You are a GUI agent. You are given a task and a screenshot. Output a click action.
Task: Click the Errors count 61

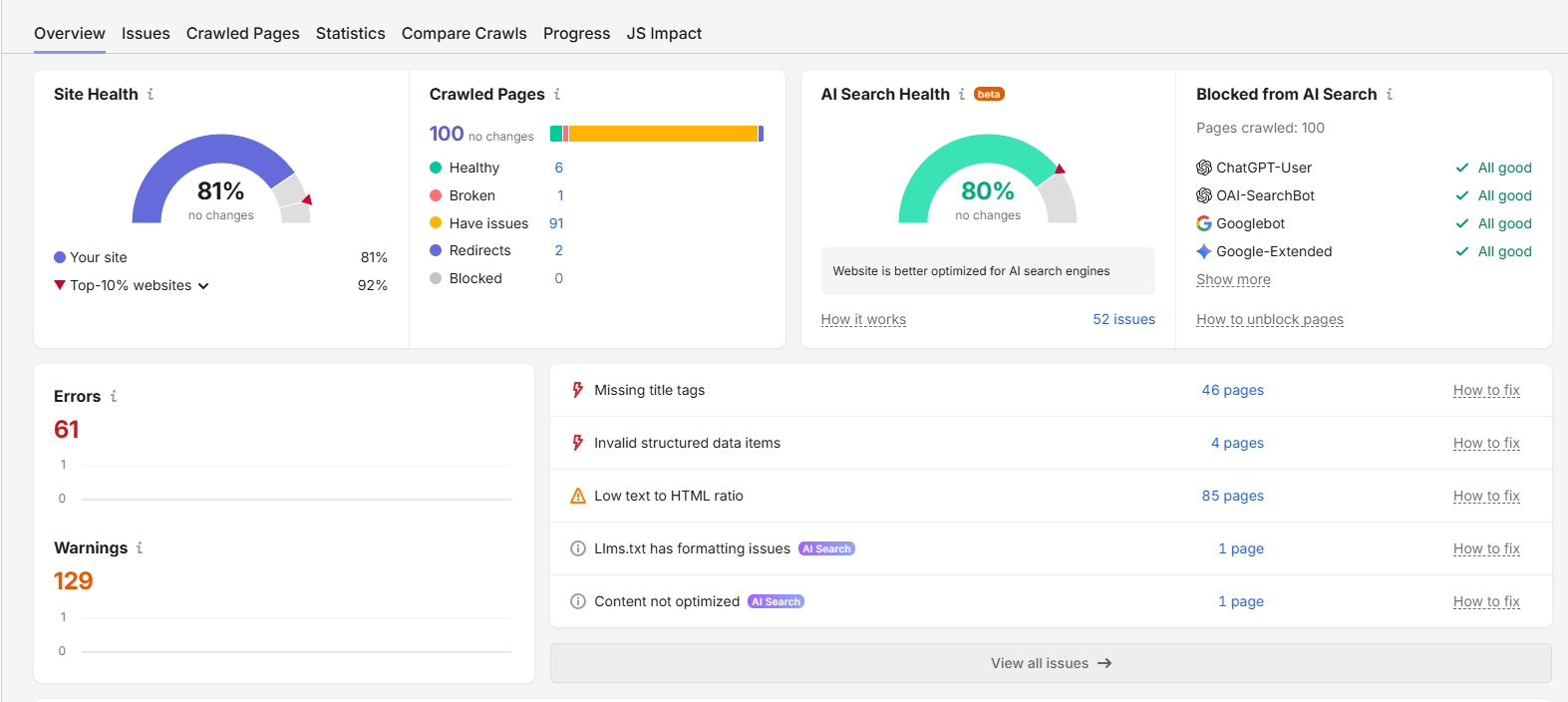[67, 430]
